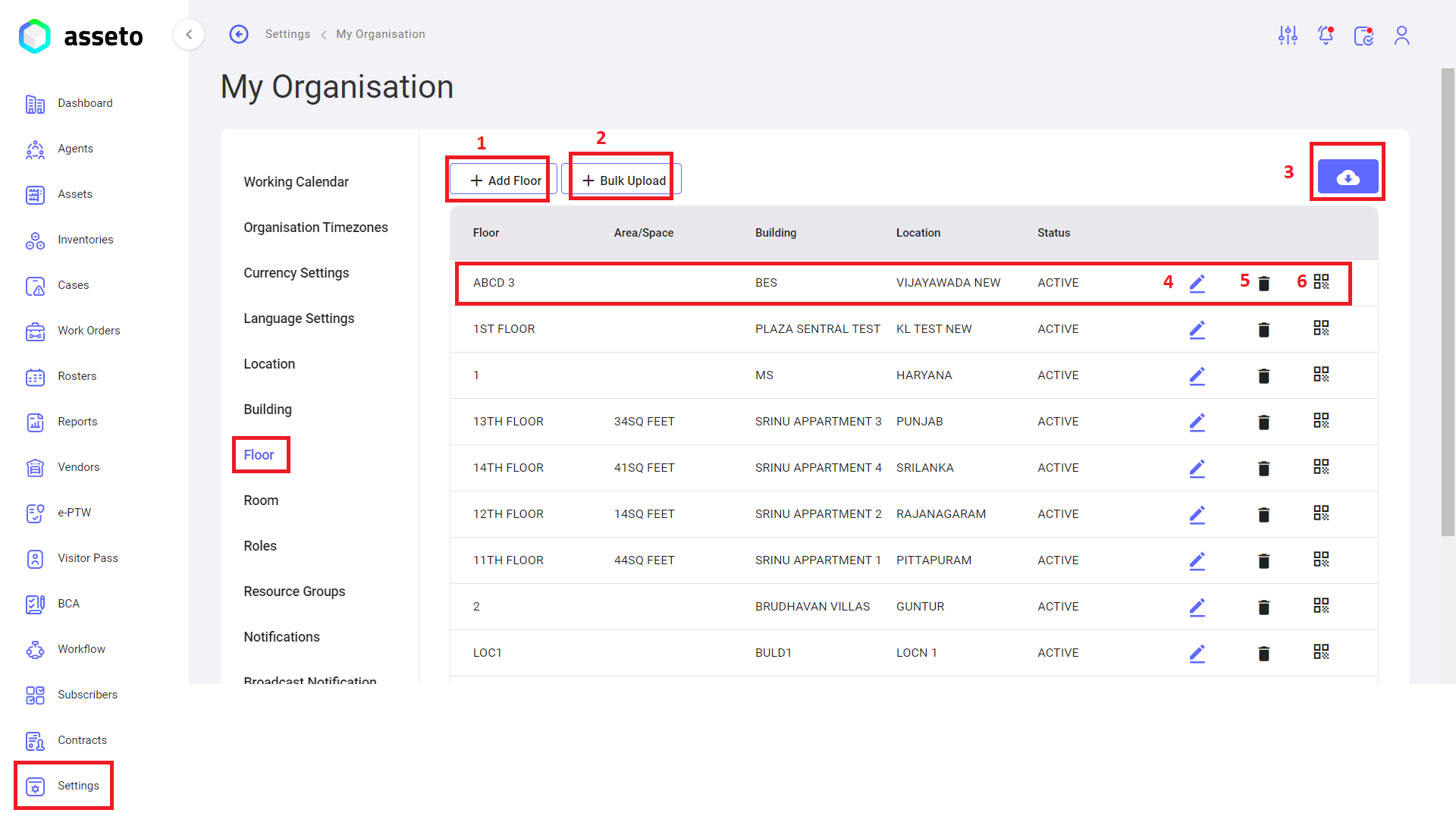Open Work Orders from sidebar
This screenshot has width=1456, height=813.
(x=73, y=331)
